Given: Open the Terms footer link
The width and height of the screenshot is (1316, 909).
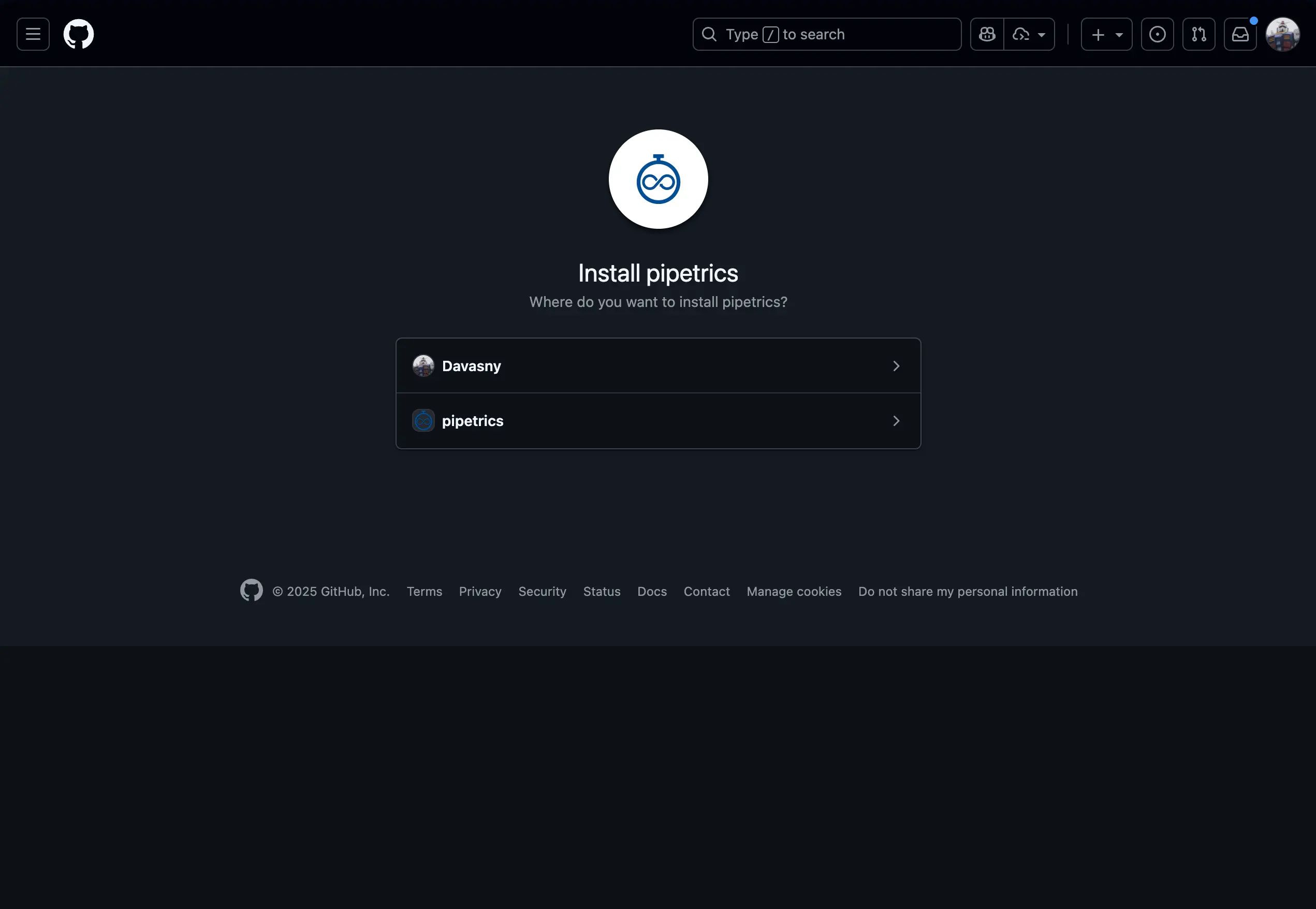Looking at the screenshot, I should point(424,591).
